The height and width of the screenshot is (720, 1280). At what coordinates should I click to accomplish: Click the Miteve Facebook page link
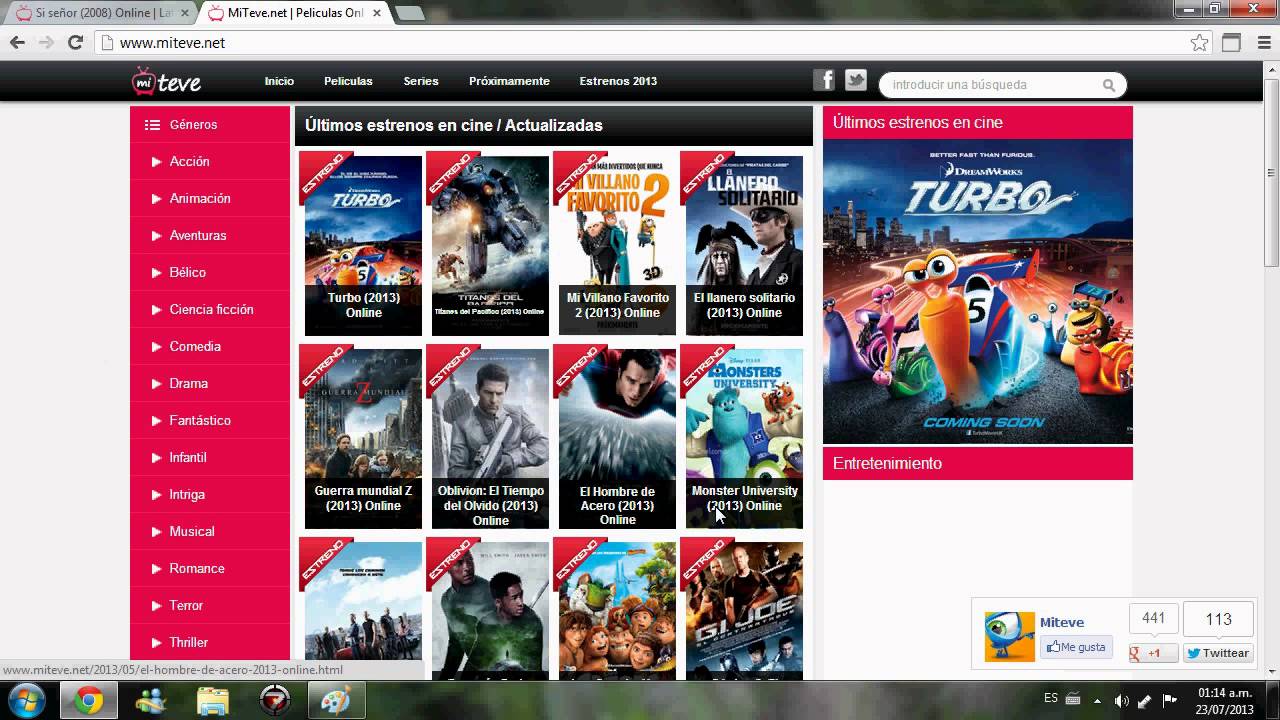[x=1062, y=622]
